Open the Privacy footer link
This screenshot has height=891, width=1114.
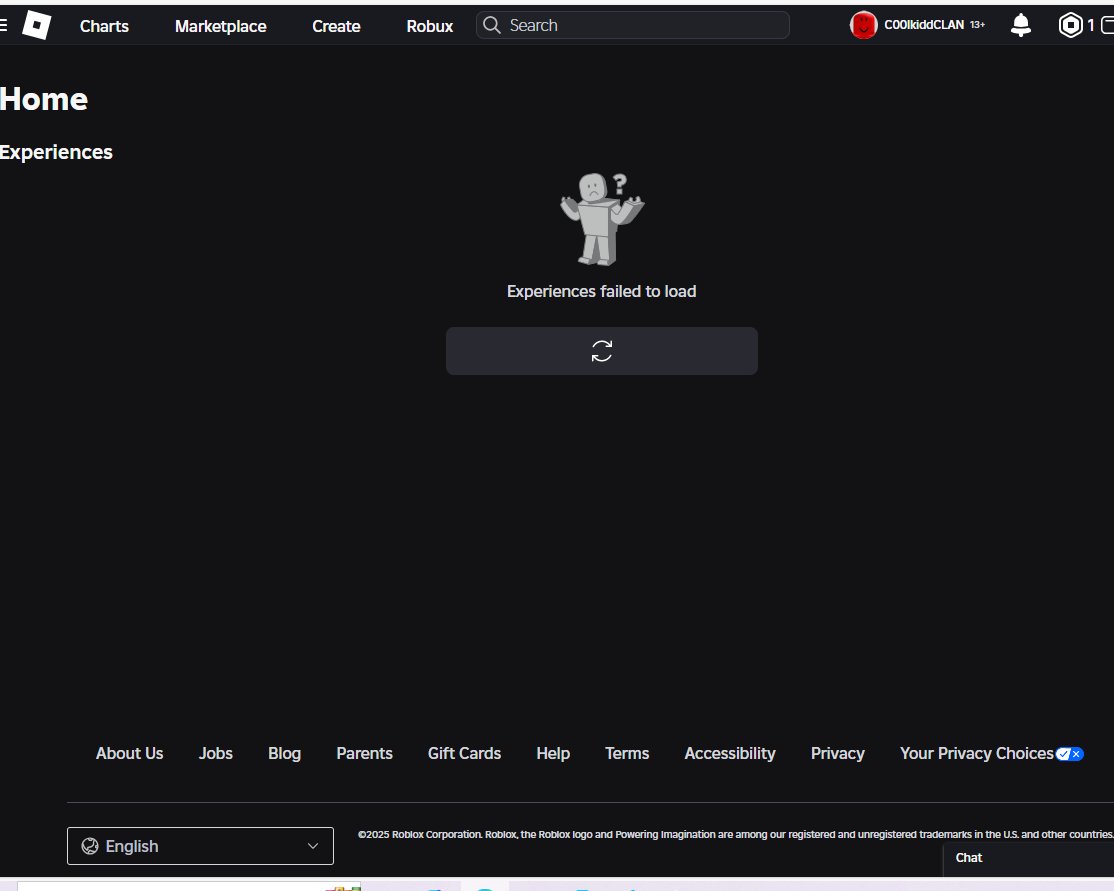point(838,753)
